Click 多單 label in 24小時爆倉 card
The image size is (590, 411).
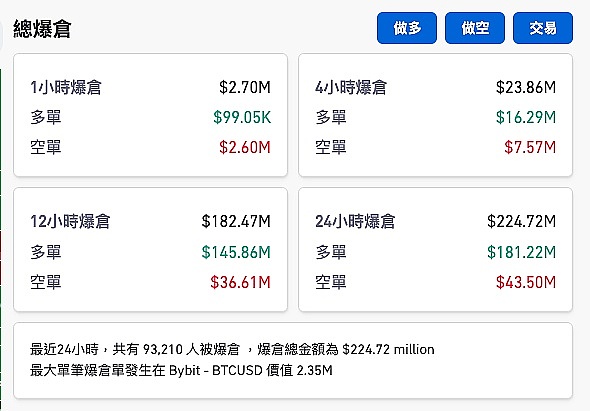point(331,252)
